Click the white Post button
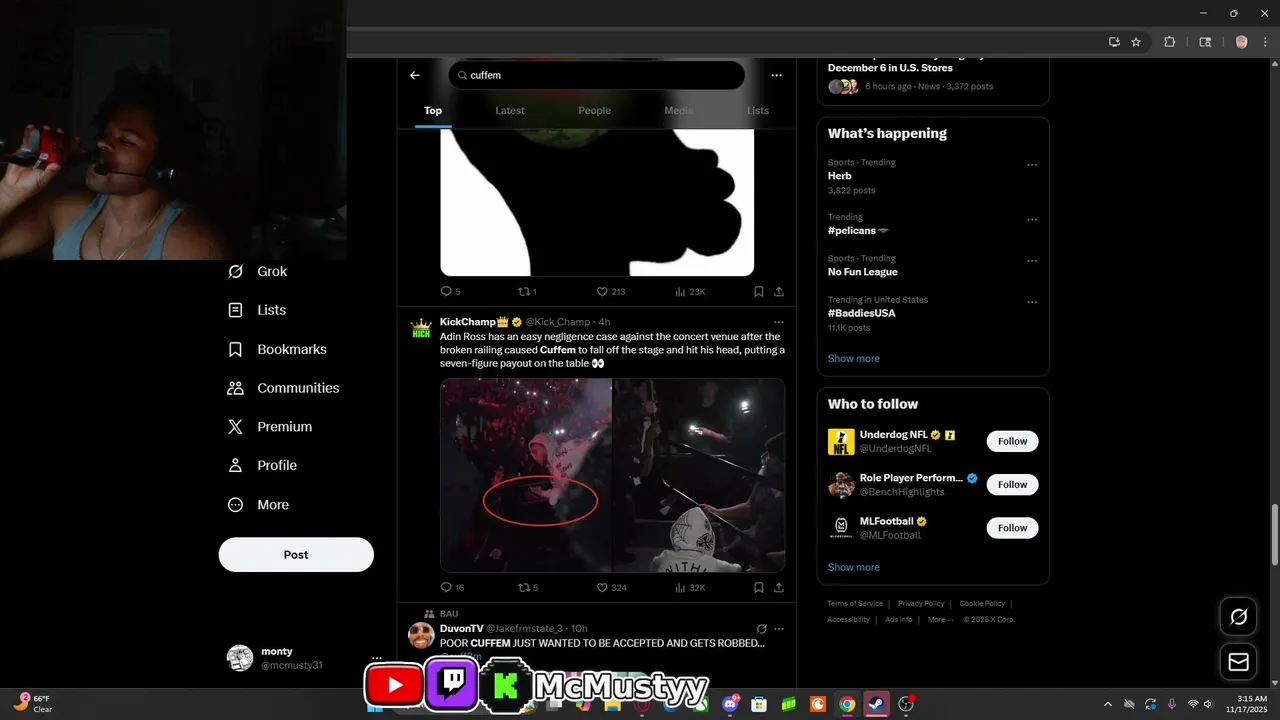 pyautogui.click(x=296, y=554)
